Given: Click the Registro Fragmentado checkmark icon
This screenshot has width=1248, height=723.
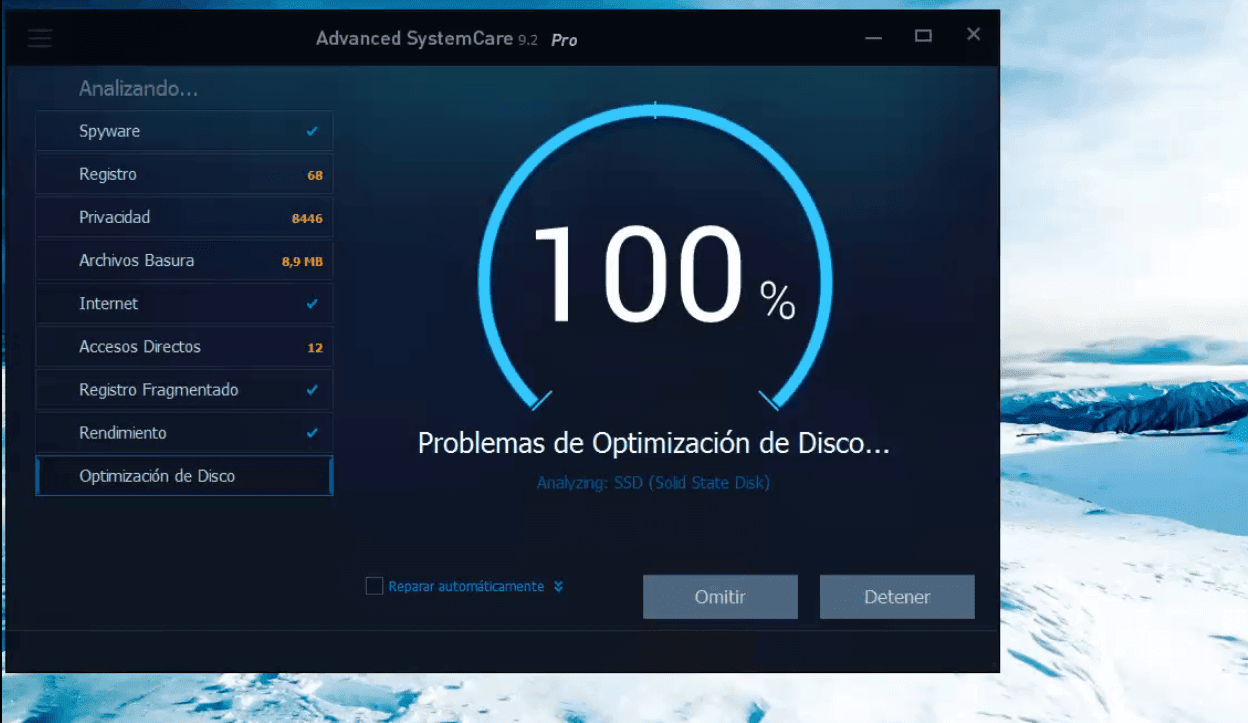Looking at the screenshot, I should [x=313, y=390].
